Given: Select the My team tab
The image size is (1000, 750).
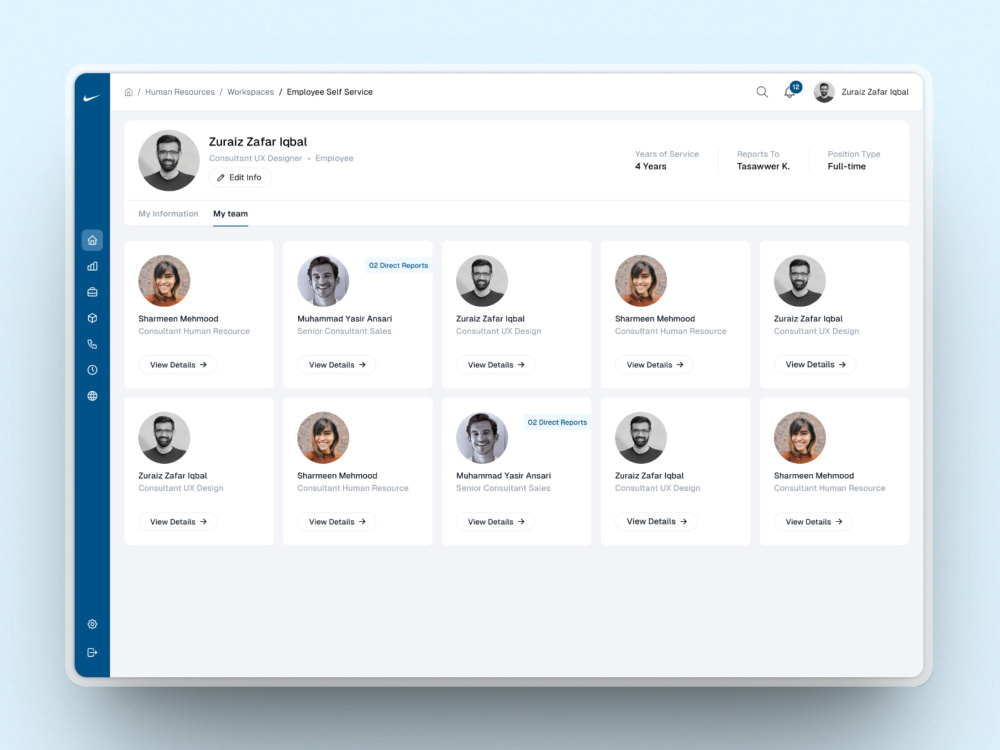Looking at the screenshot, I should [230, 214].
